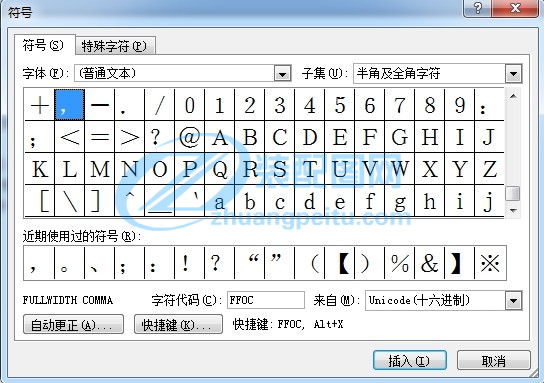Select the exclamation mark in recently used

[x=189, y=263]
